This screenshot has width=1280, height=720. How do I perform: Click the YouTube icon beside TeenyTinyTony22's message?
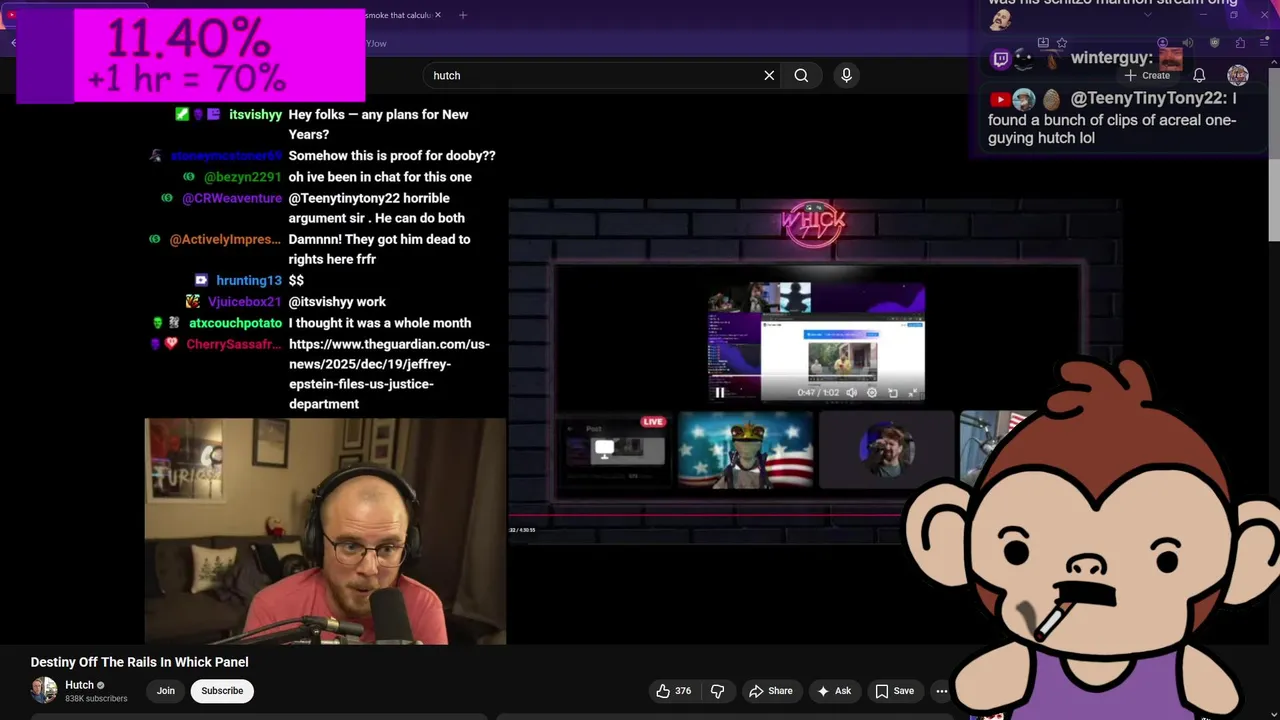tap(999, 99)
